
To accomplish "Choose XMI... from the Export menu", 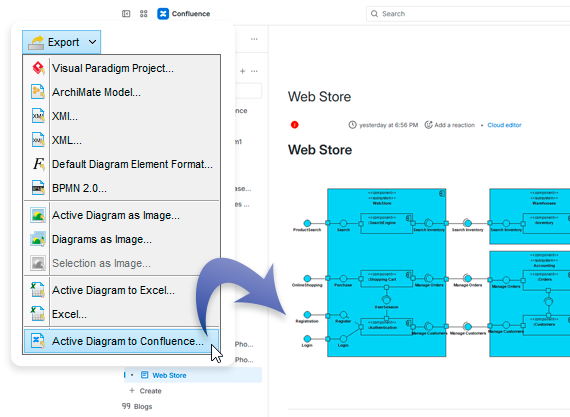I will pos(122,116).
